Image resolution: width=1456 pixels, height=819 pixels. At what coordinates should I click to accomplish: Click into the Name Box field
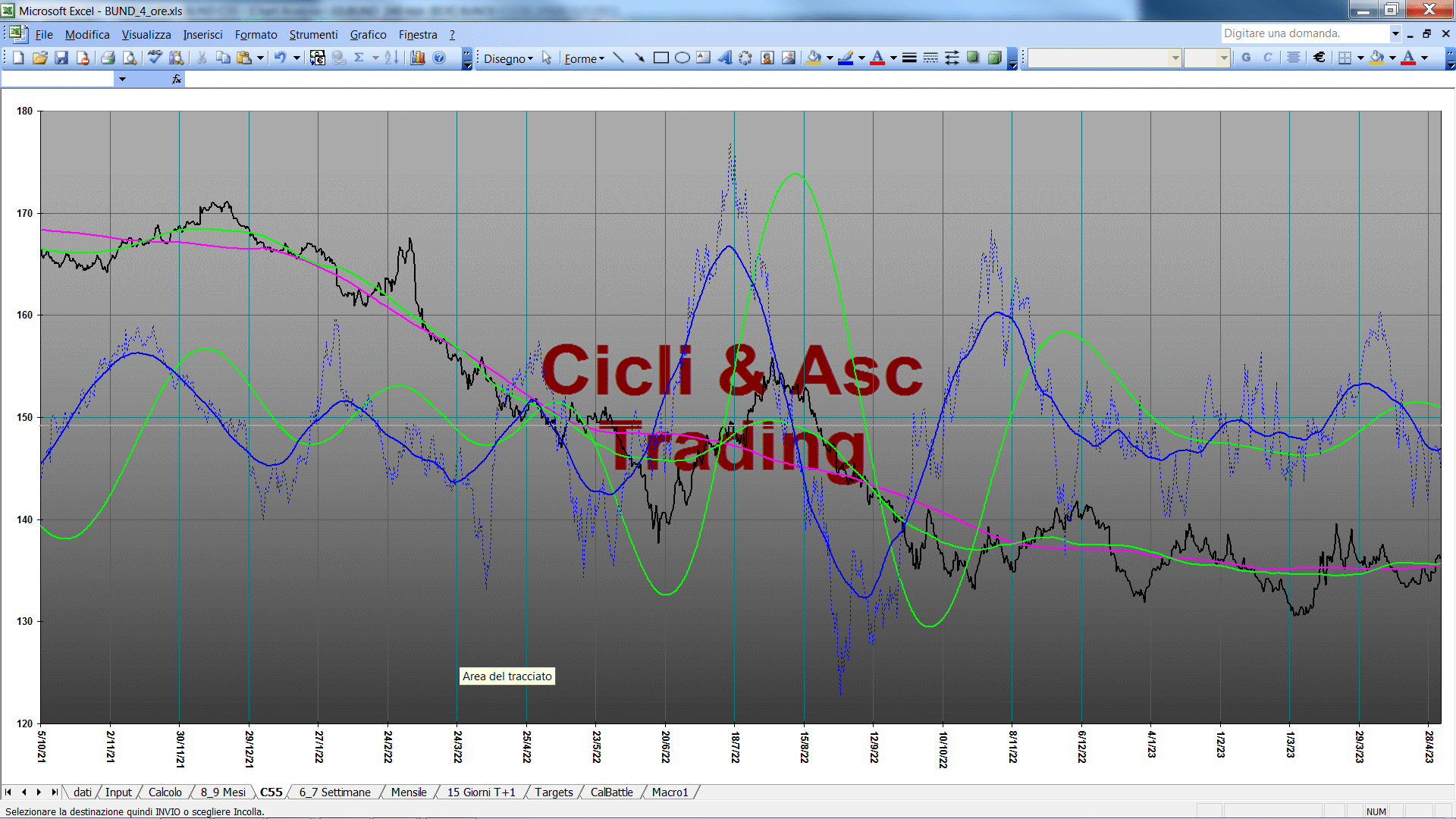point(58,79)
